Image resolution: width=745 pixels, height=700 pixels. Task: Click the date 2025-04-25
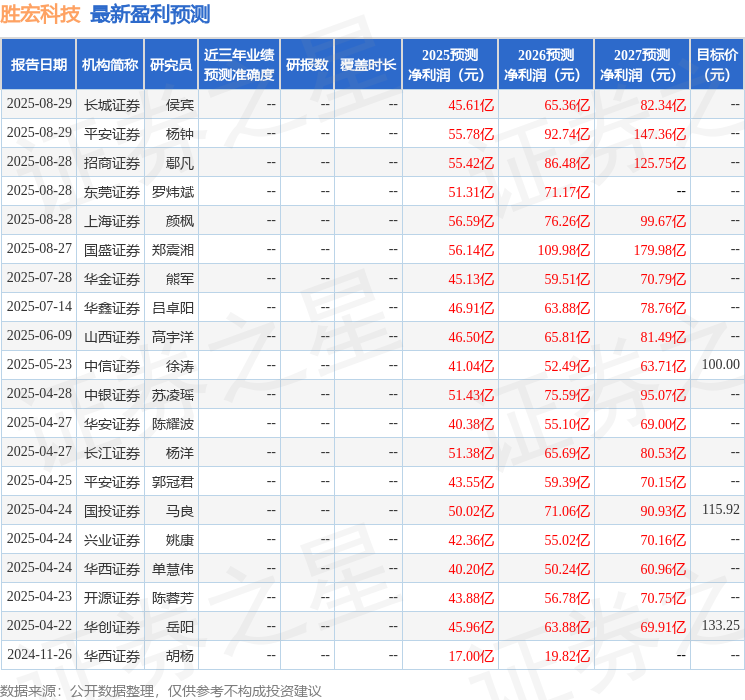pyautogui.click(x=39, y=480)
